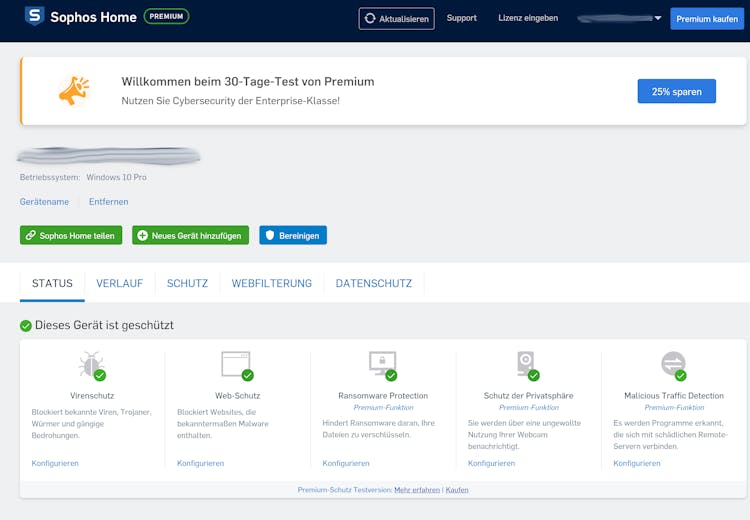750x520 pixels.
Task: Switch to the VERLAUF tab
Action: point(119,284)
